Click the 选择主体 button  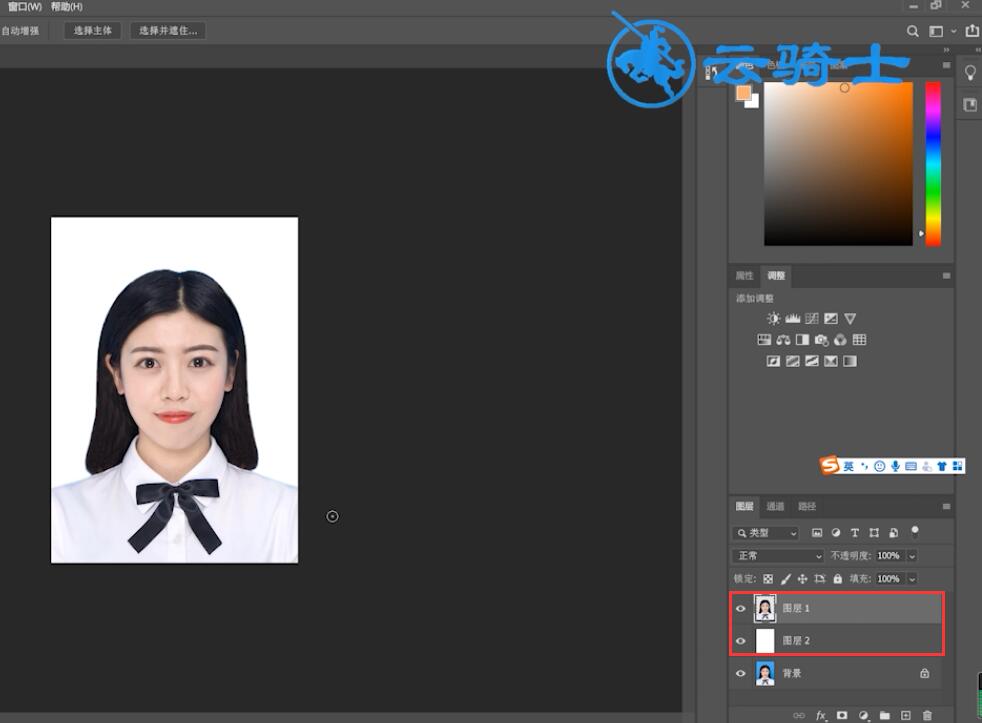click(93, 31)
